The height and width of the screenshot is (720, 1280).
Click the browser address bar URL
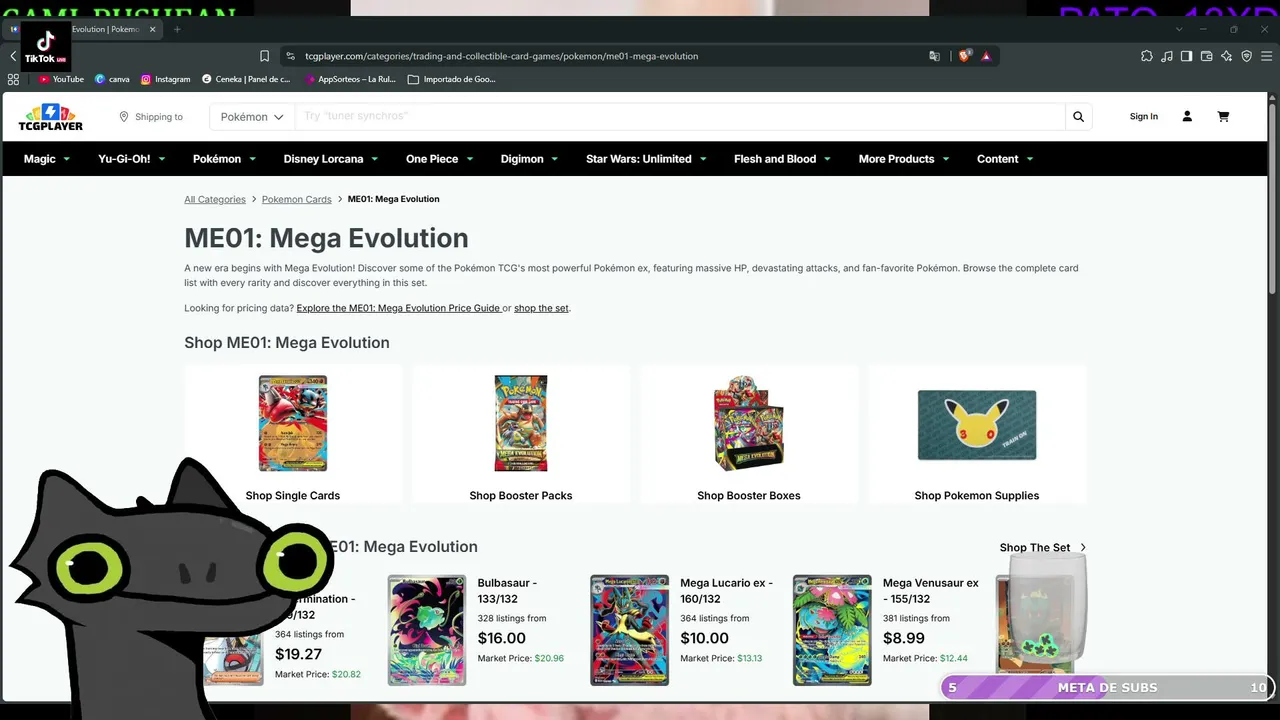(x=501, y=56)
